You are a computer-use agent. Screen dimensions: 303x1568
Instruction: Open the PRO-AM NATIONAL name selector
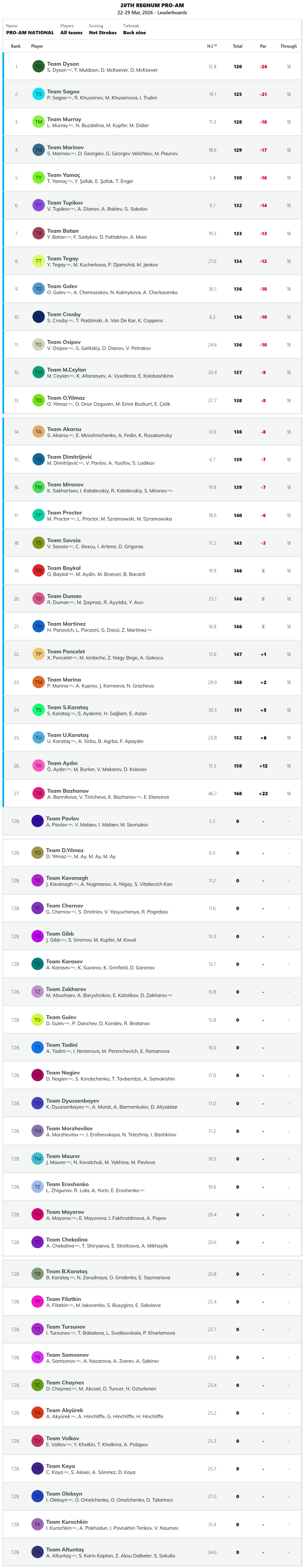click(x=30, y=33)
